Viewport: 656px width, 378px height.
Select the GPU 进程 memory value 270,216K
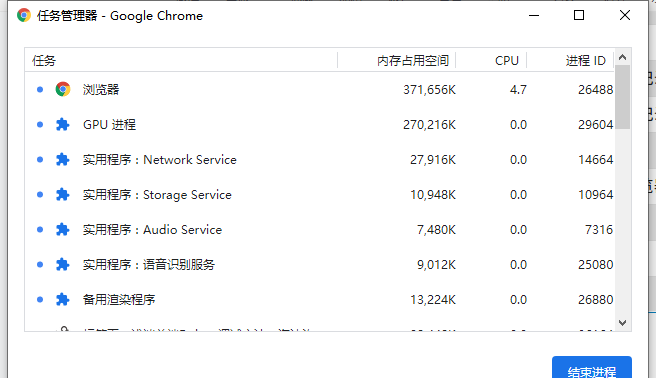point(429,125)
